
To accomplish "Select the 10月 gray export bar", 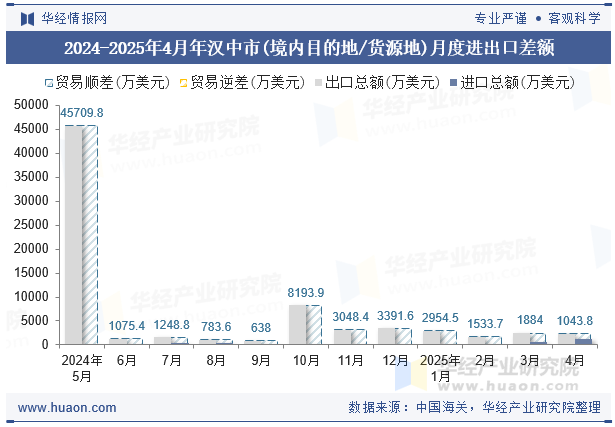I will coord(297,325).
